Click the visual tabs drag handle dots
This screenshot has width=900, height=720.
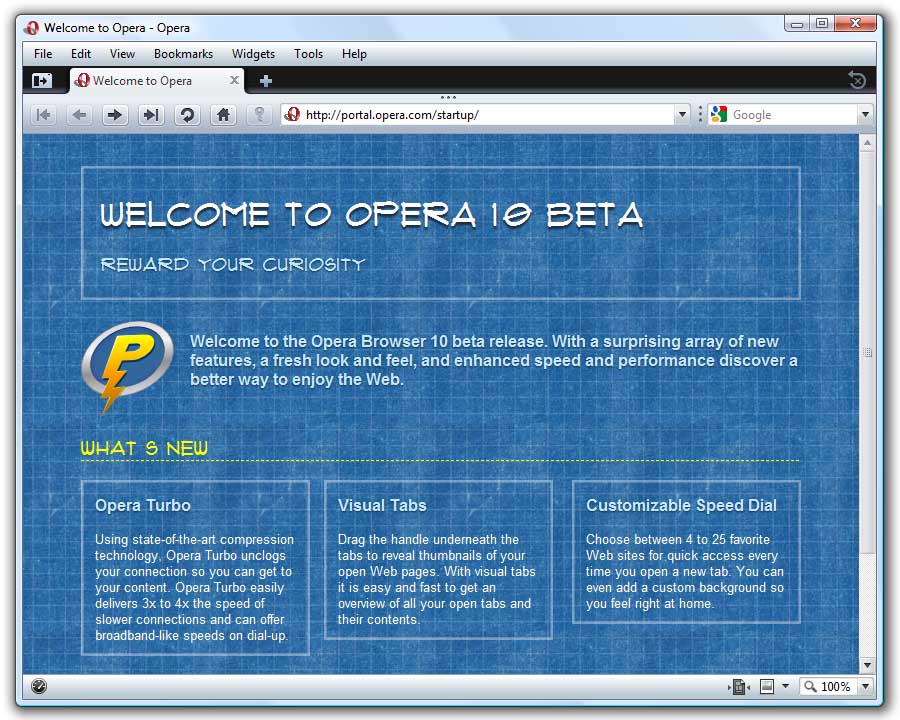448,98
